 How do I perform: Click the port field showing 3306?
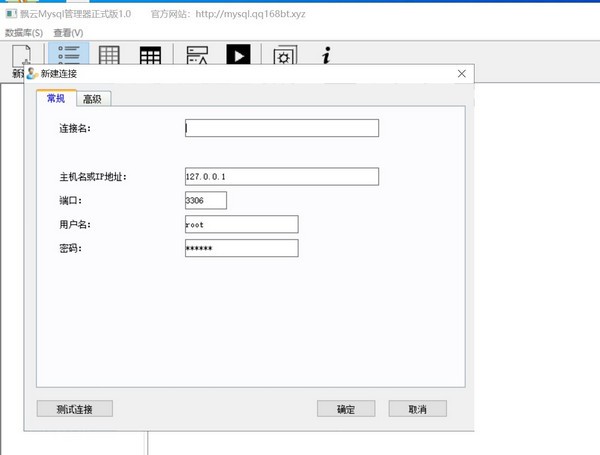tap(206, 201)
